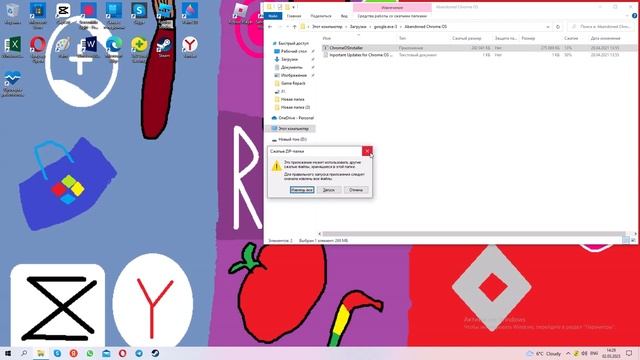
Task: Open Opera browser desktop shortcut
Action: tap(38, 48)
